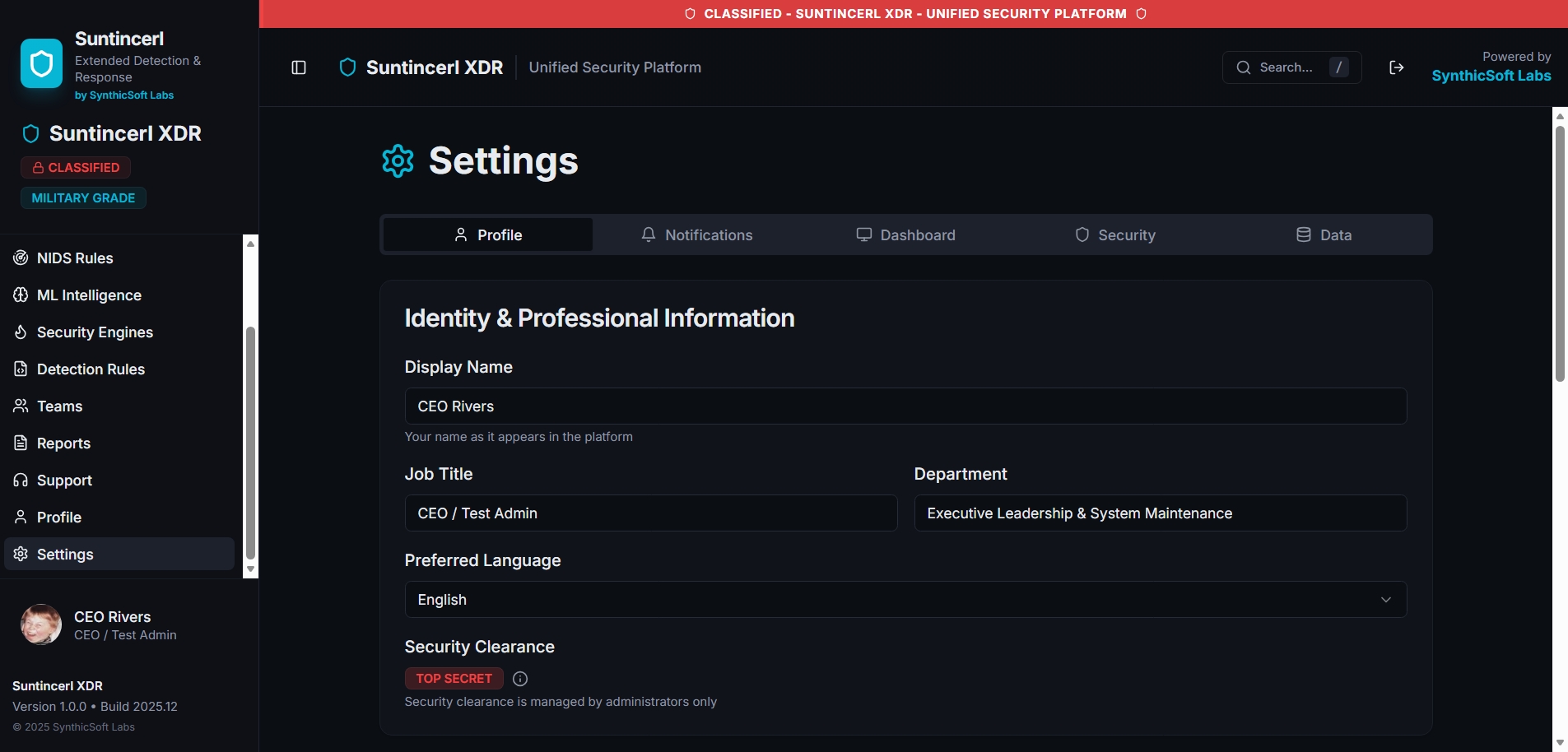Click the Security Engines flame icon
Screen dimensions: 1568x752
21,332
